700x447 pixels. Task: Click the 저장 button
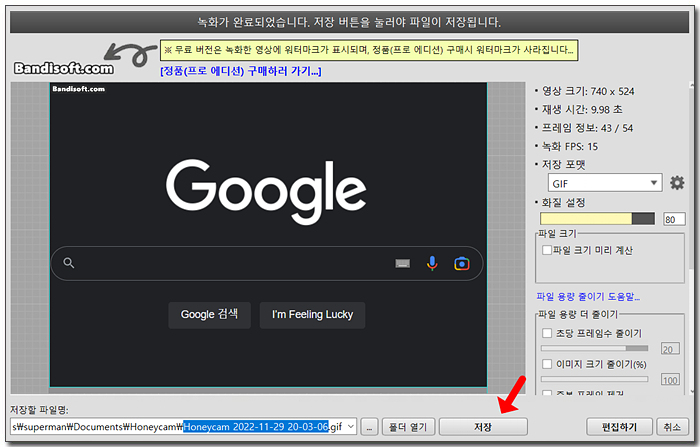click(483, 427)
